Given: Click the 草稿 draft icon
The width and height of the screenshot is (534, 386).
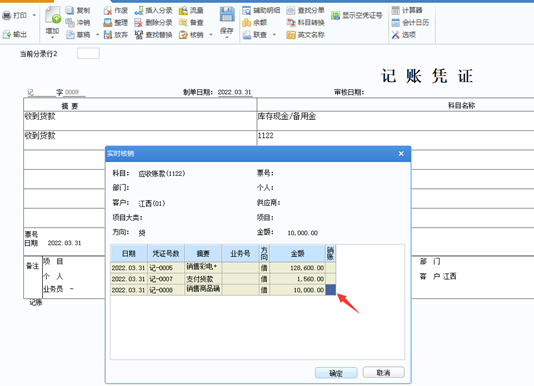Looking at the screenshot, I should click(x=70, y=34).
